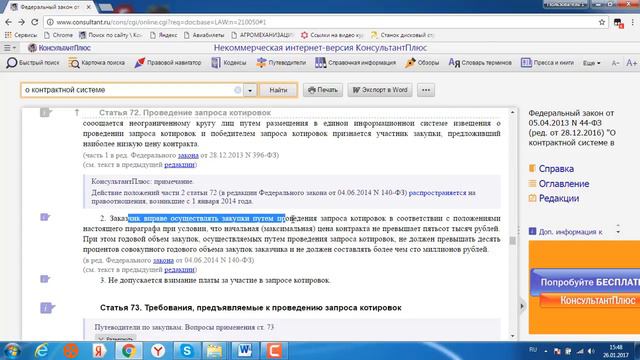Open редакции link under part 1 note

(180, 164)
